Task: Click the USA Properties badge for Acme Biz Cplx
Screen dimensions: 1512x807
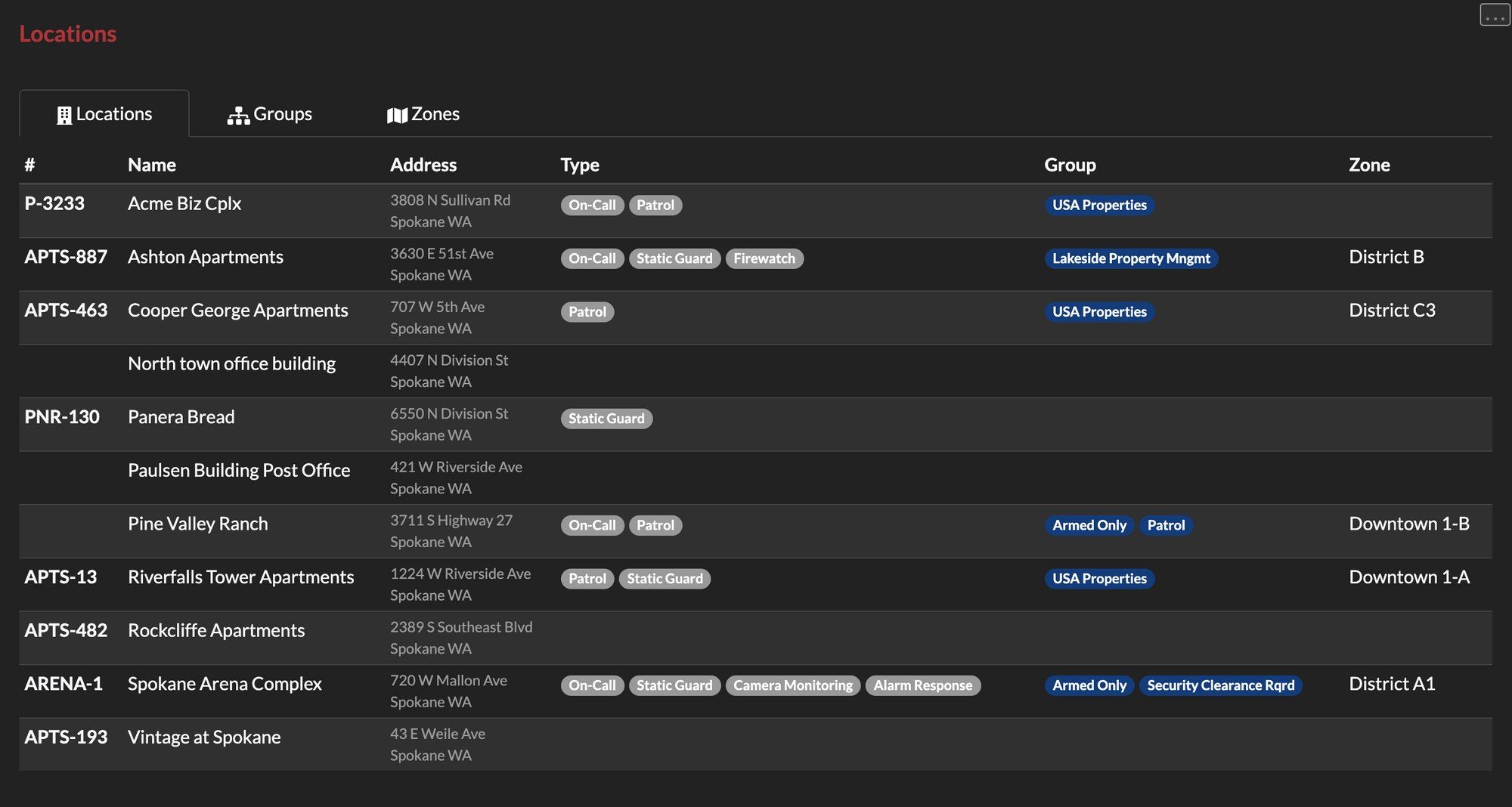Action: pyautogui.click(x=1099, y=205)
